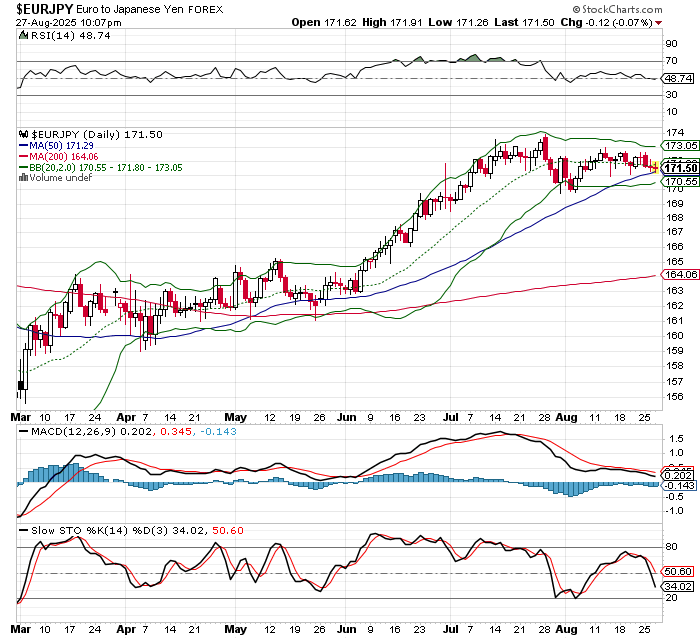Click the yellow last-price marker on chart
This screenshot has height=639, width=700.
click(x=654, y=167)
